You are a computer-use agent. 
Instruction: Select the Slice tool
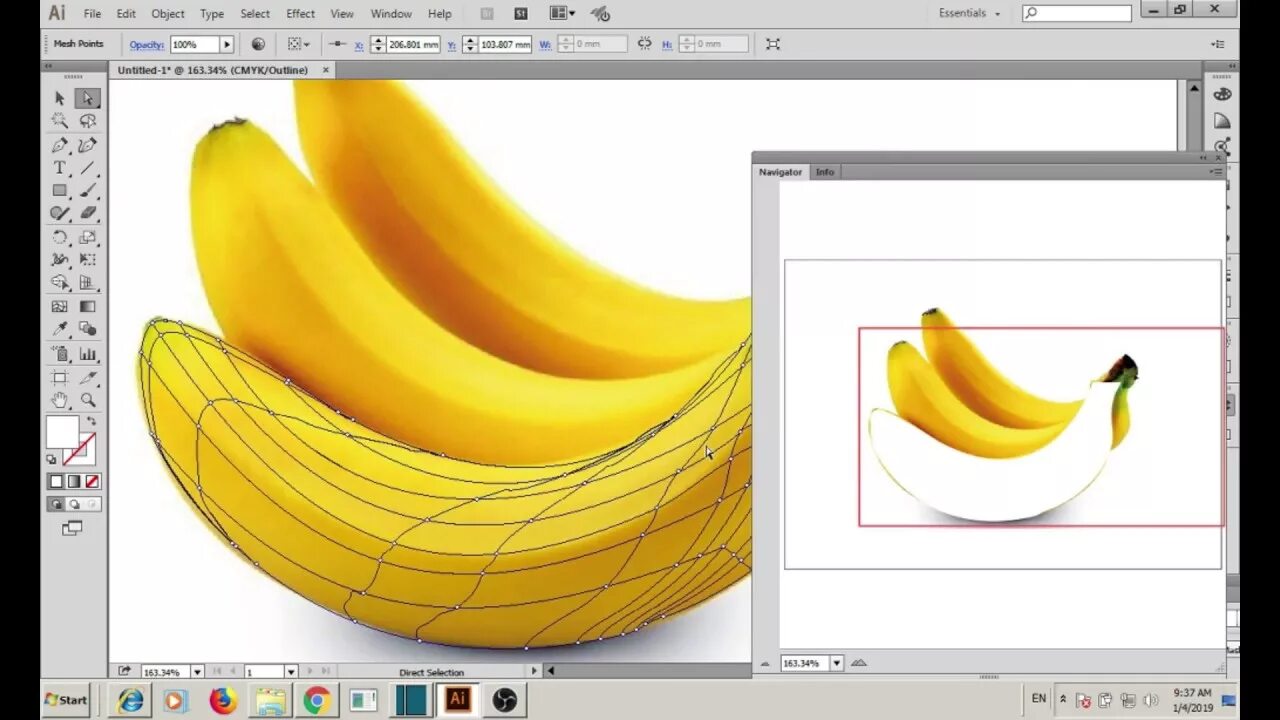tap(88, 377)
